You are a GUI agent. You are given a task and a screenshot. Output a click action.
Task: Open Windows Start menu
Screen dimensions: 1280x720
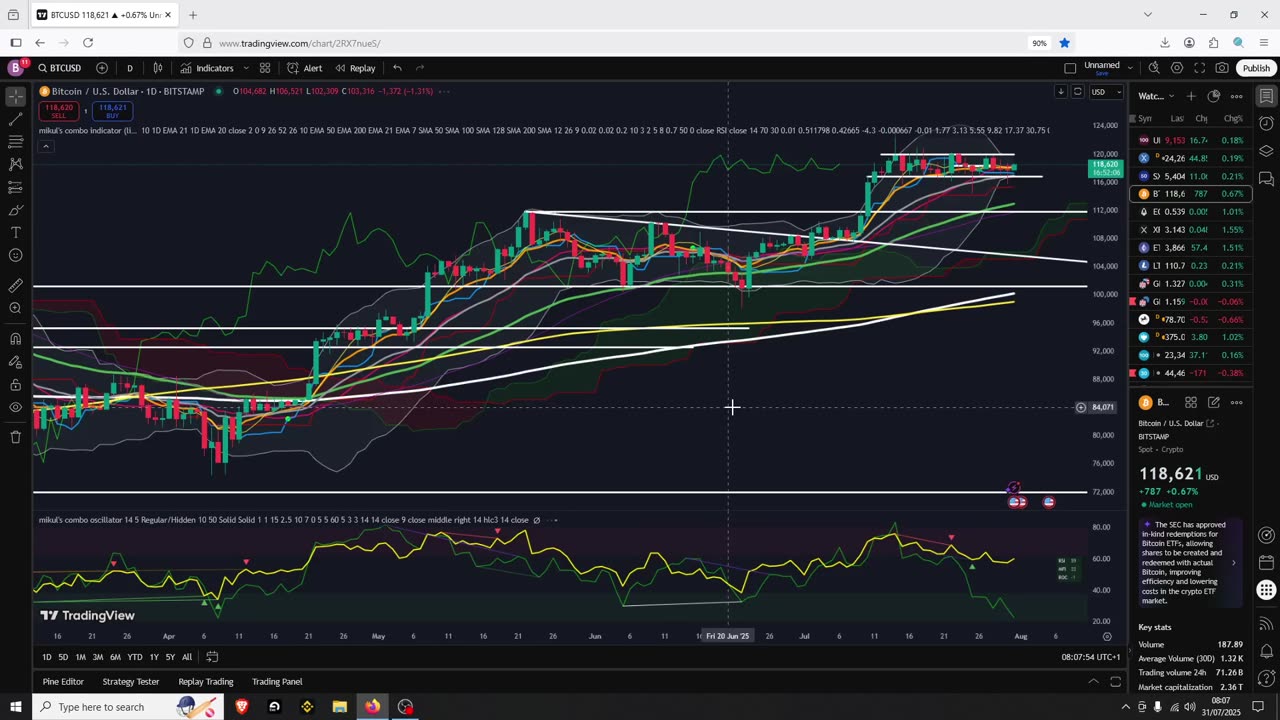click(16, 707)
